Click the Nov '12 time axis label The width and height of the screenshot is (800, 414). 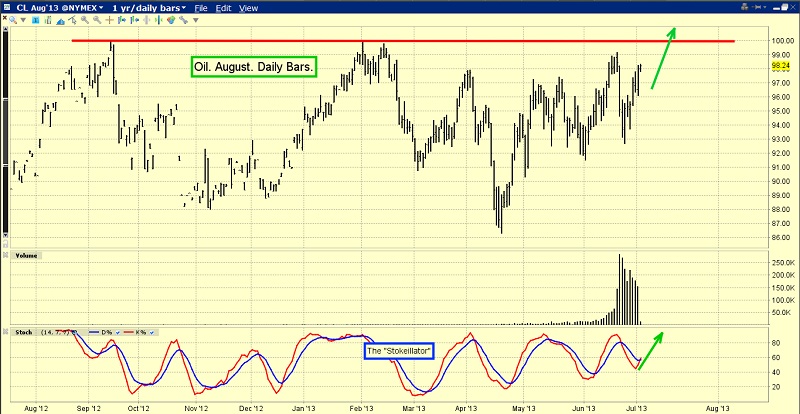(196, 408)
